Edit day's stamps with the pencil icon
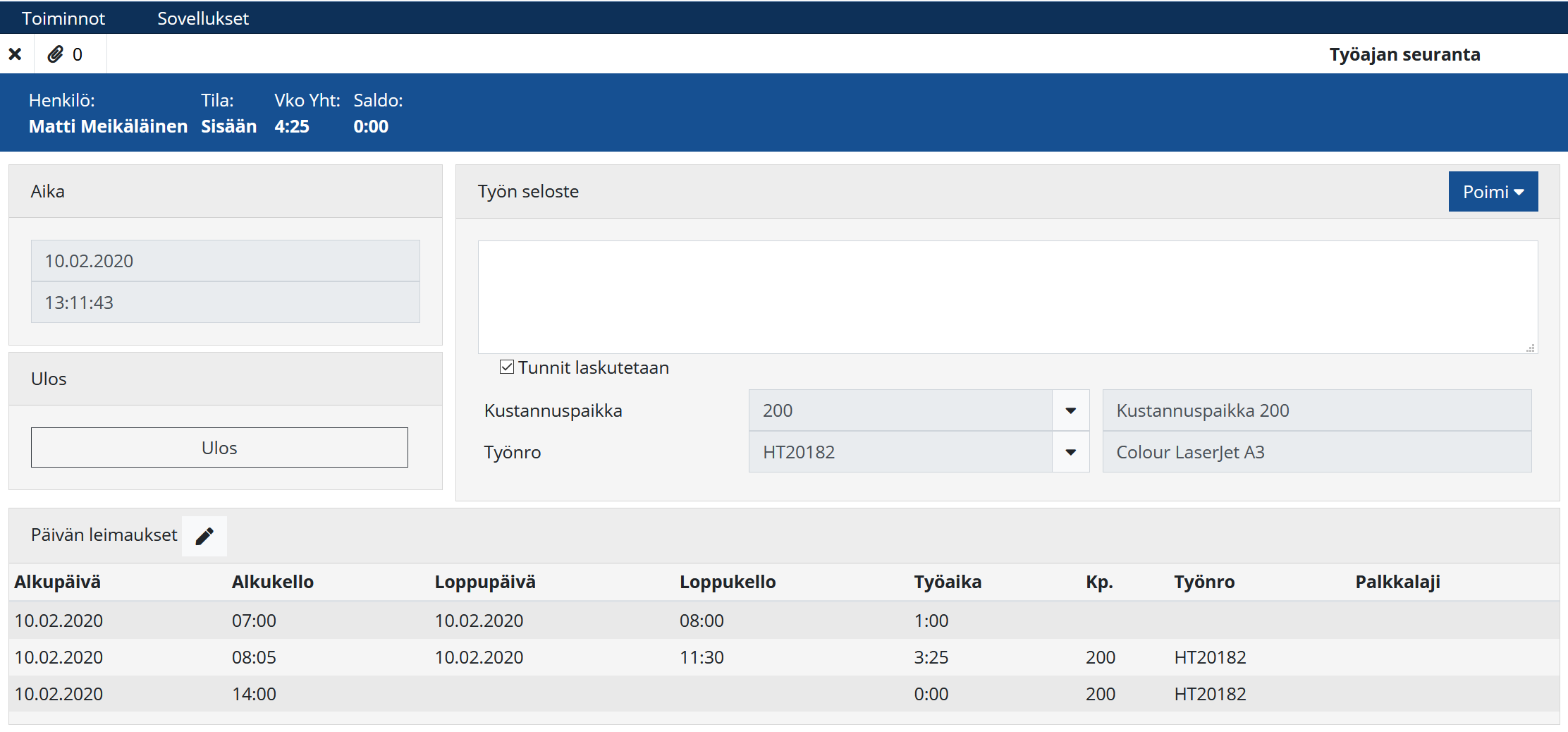The height and width of the screenshot is (732, 1568). pos(204,537)
